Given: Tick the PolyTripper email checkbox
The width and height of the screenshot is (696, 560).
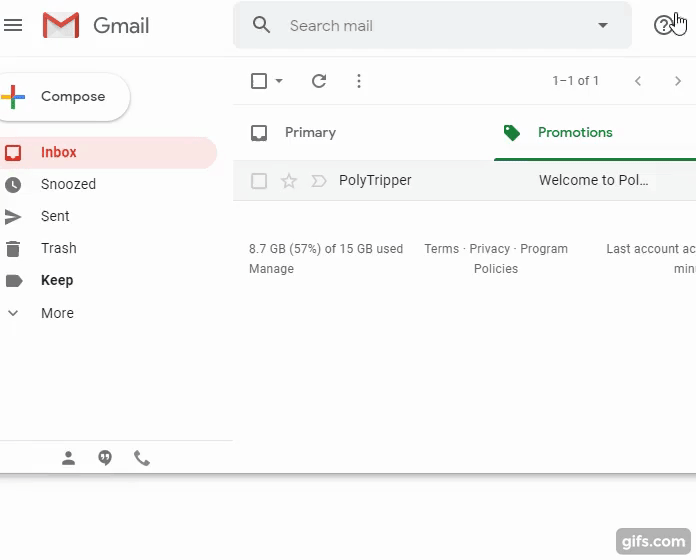Looking at the screenshot, I should point(259,181).
